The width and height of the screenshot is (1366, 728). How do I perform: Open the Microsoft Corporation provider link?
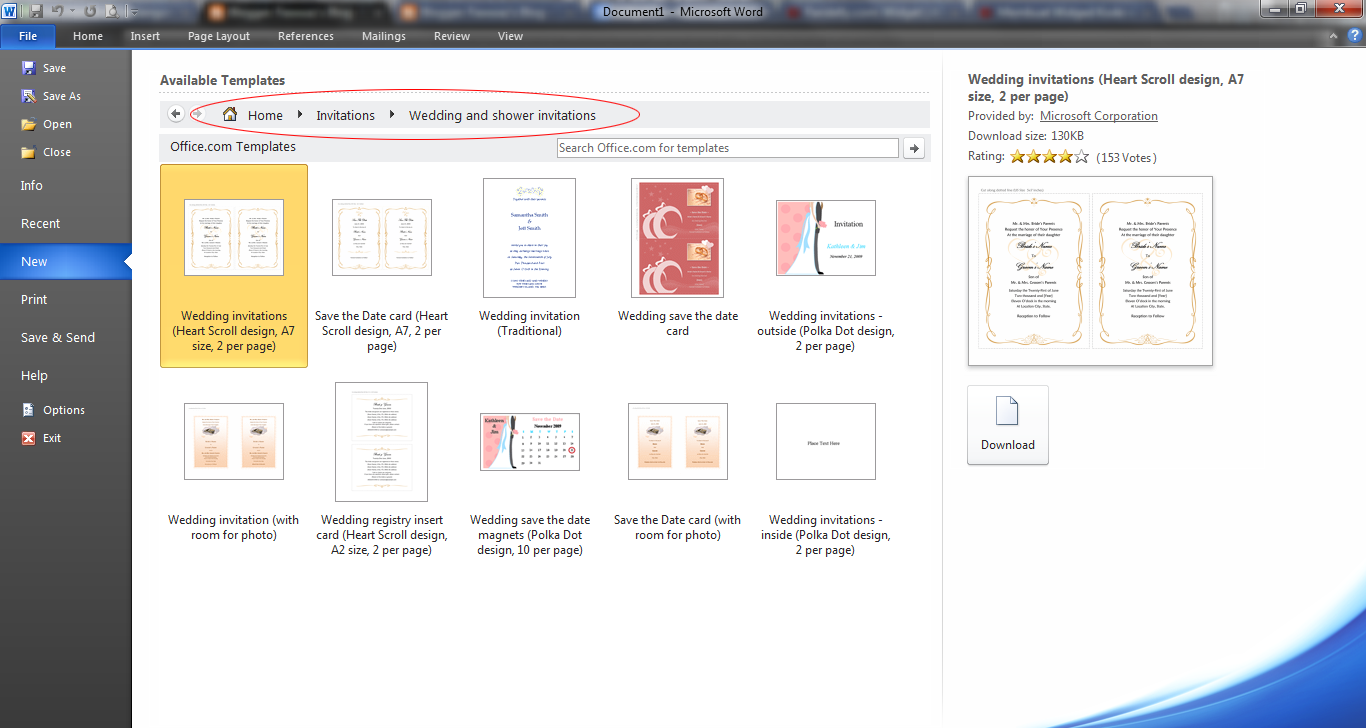coord(1099,116)
